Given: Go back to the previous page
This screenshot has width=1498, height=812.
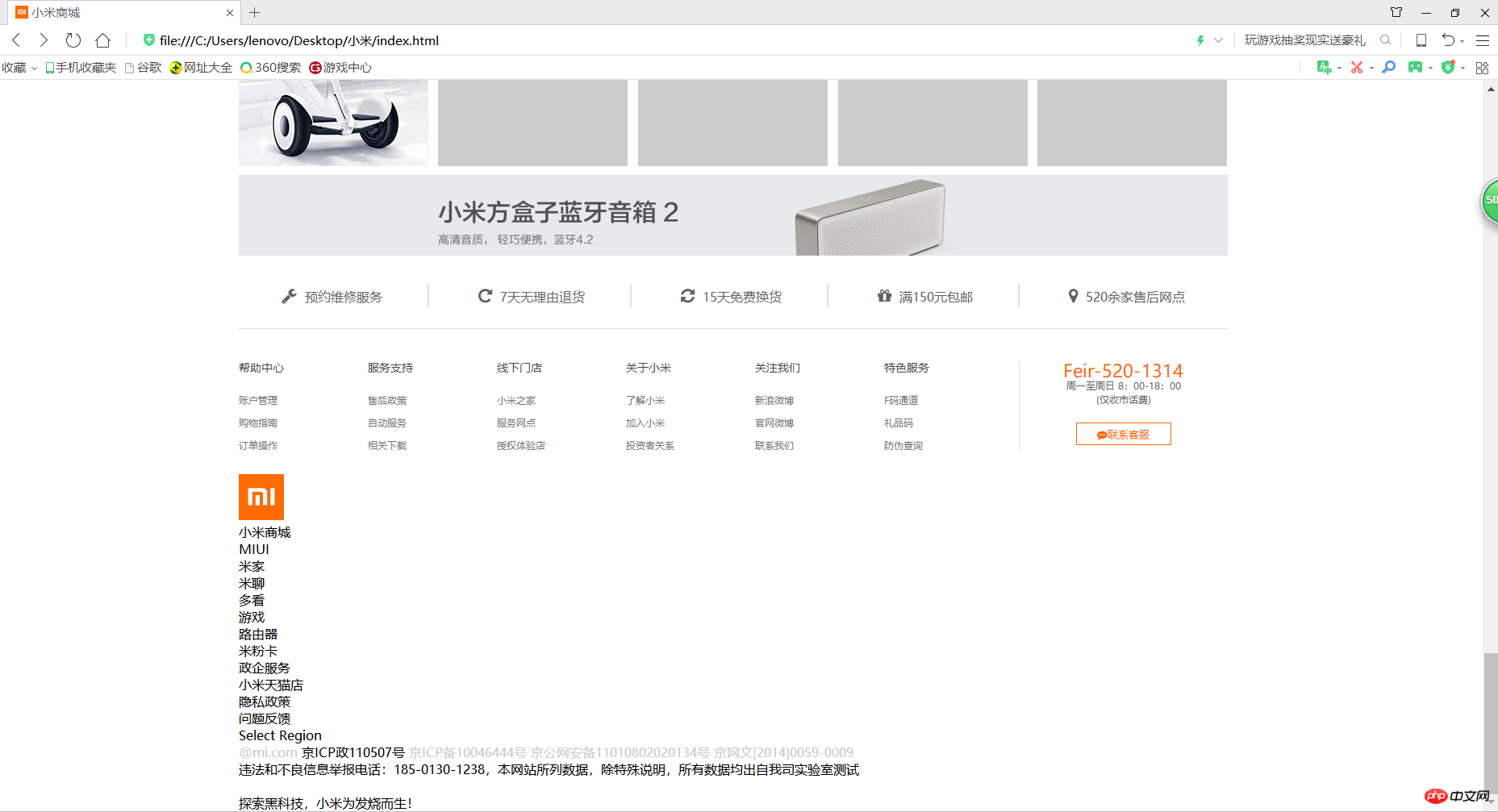Looking at the screenshot, I should (16, 40).
